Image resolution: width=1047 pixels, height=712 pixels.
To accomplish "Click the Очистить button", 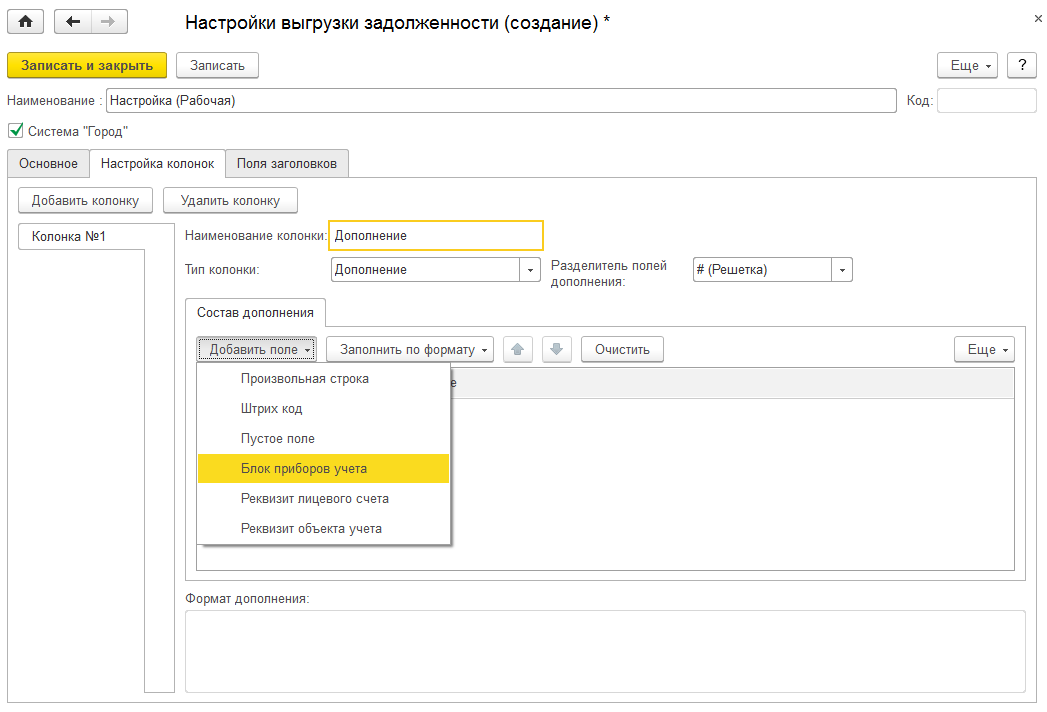I will [x=622, y=349].
